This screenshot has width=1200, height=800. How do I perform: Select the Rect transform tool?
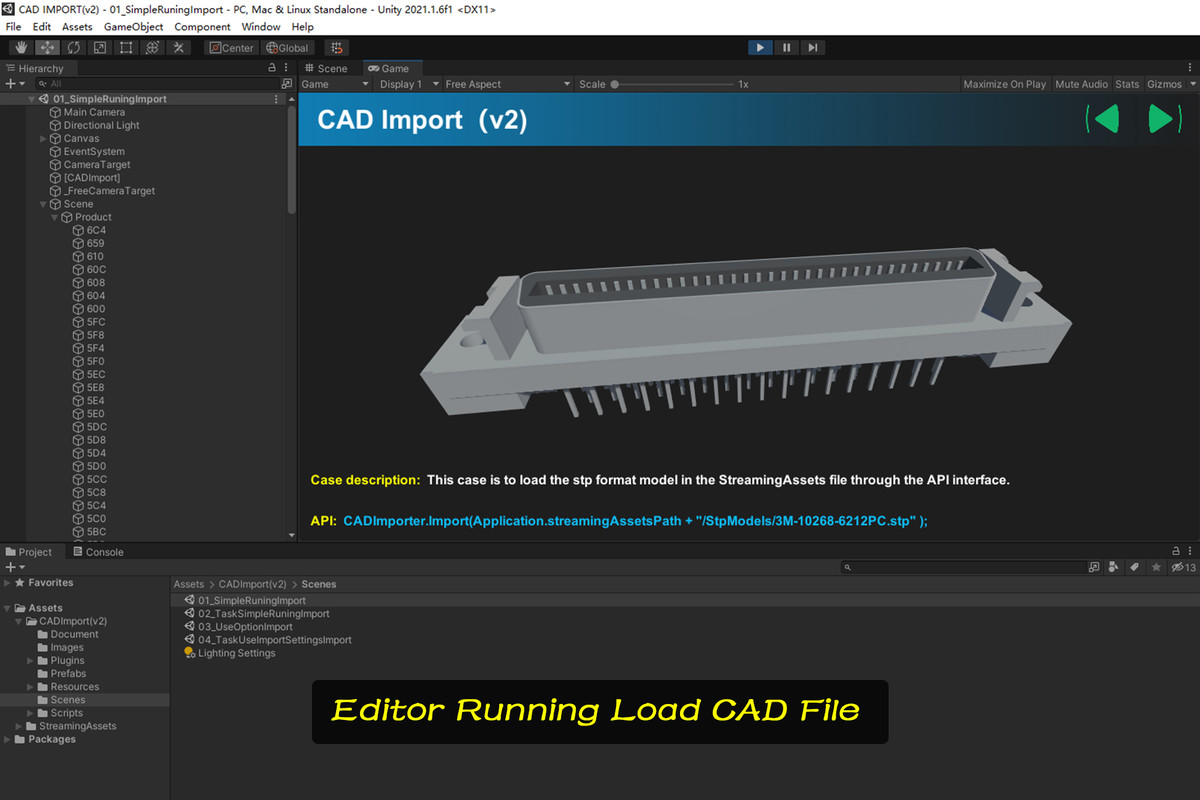[125, 47]
